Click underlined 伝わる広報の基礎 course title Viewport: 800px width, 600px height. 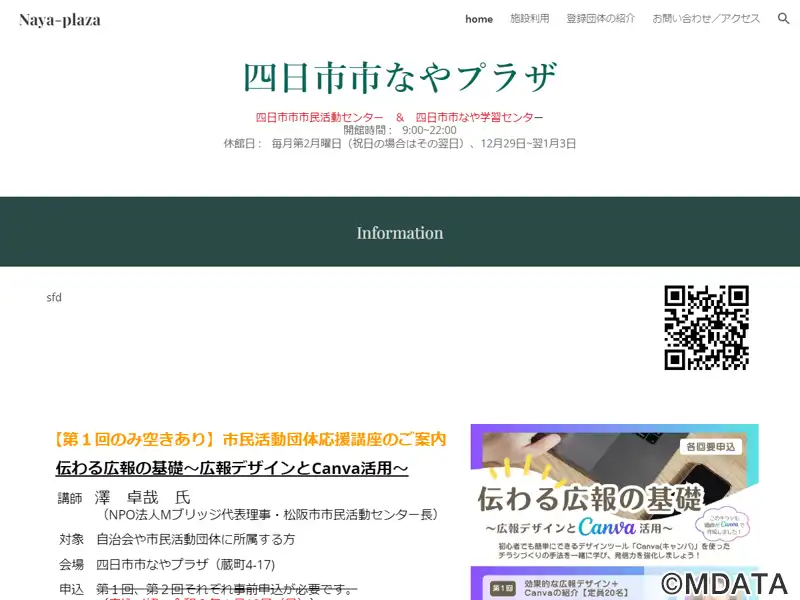(232, 468)
